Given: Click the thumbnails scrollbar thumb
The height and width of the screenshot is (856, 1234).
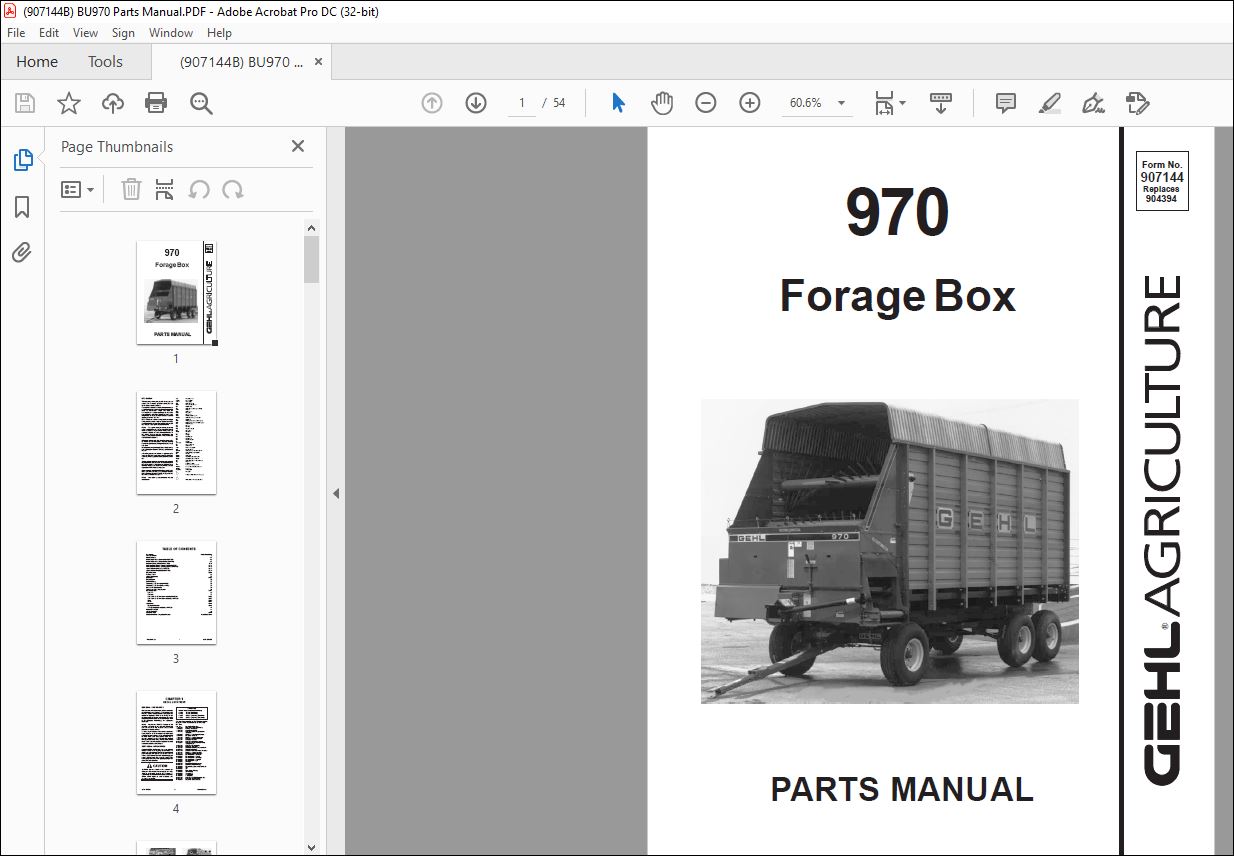Looking at the screenshot, I should click(311, 260).
